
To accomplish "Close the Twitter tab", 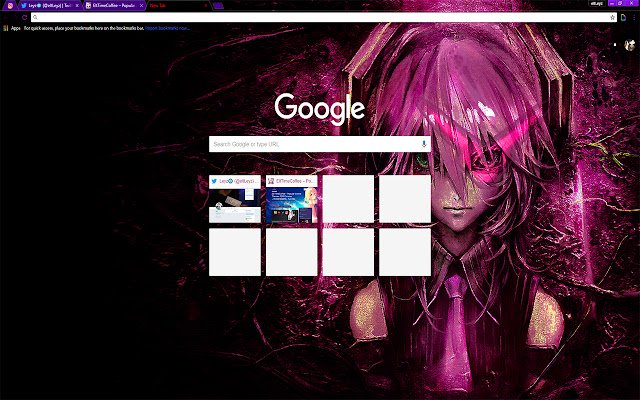I will 77,6.
